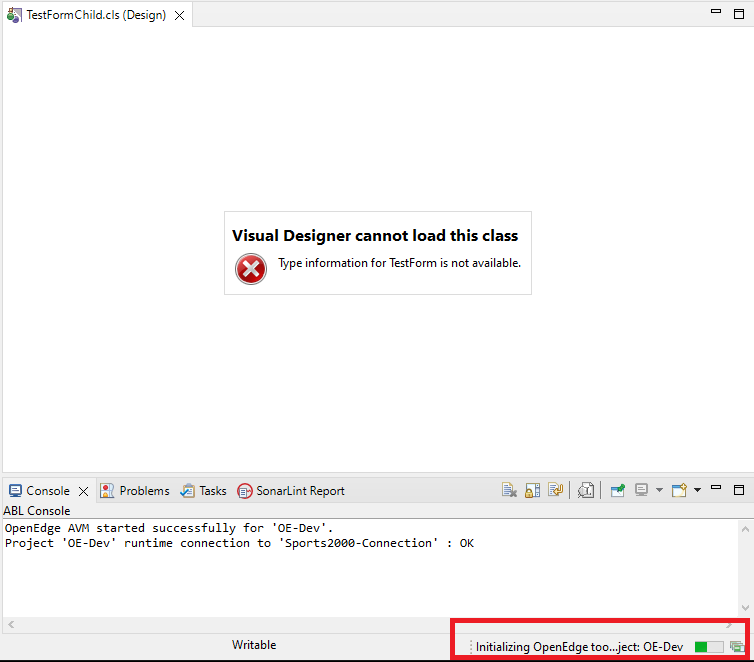
Task: Click the console horizontal scroll left arrow
Action: tap(11, 625)
